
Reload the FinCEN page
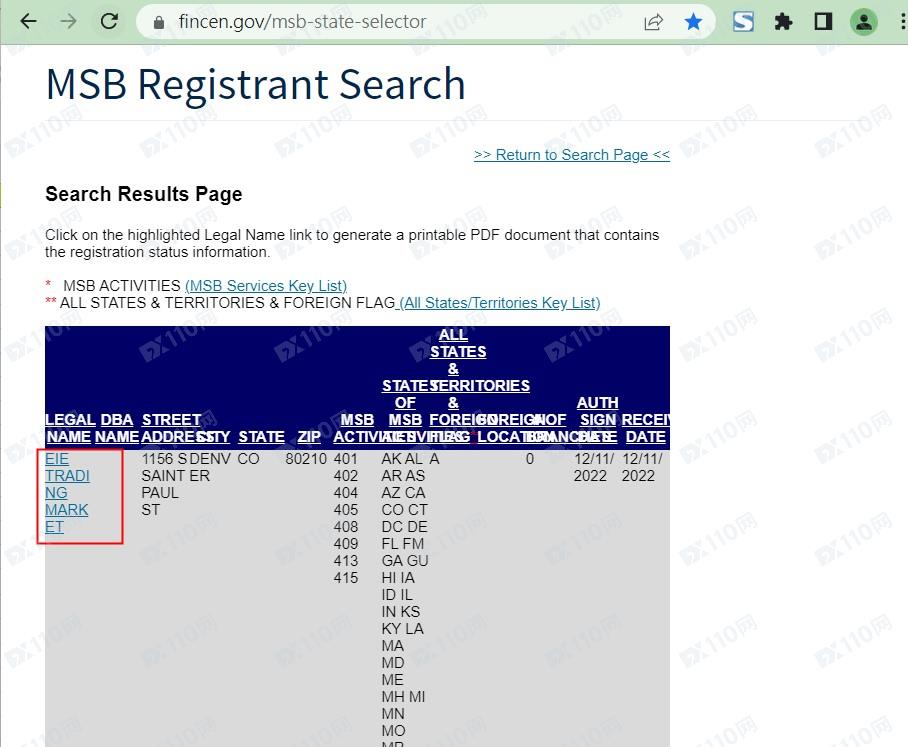coord(110,21)
